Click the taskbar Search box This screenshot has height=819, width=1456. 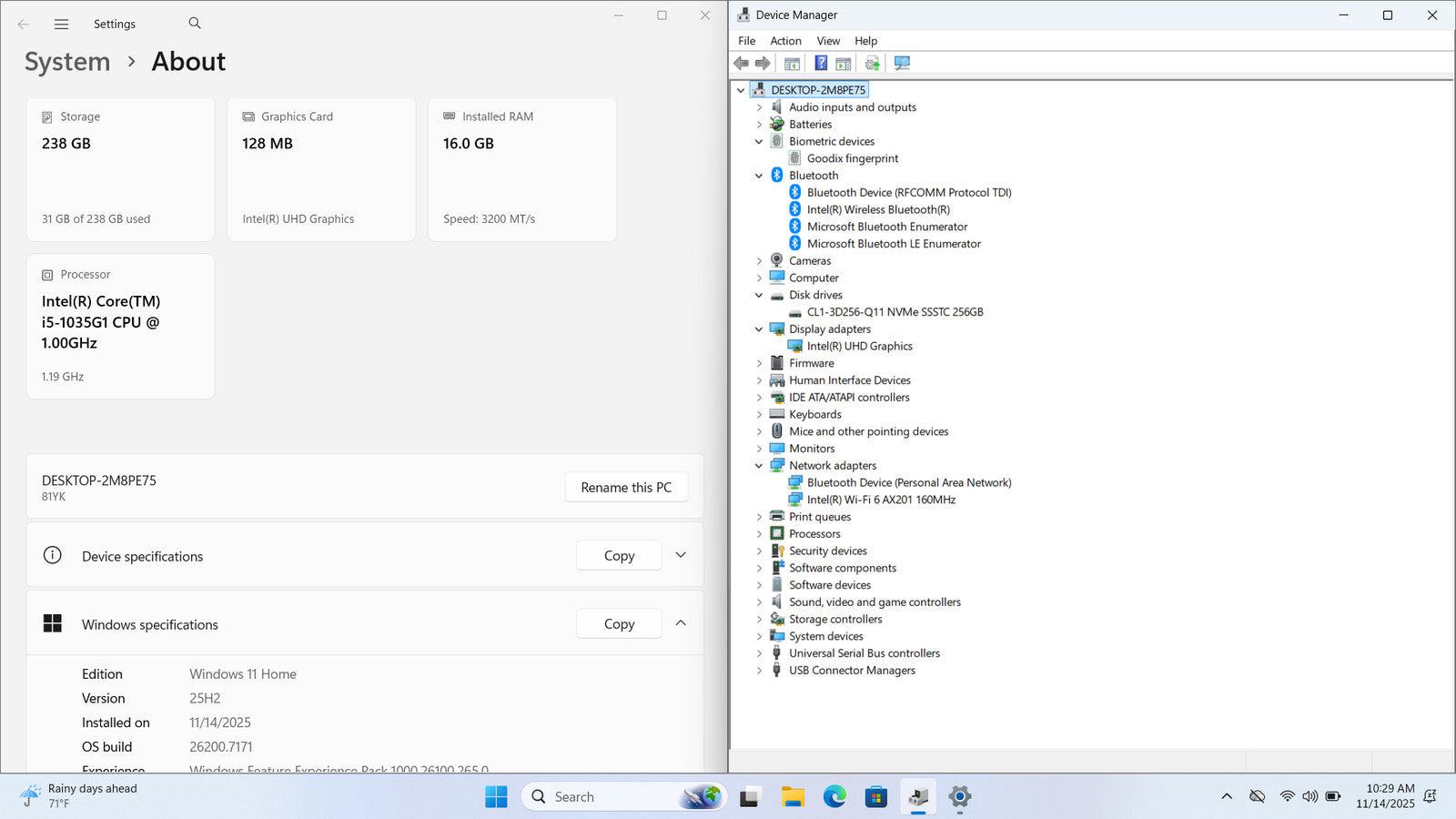pos(601,797)
